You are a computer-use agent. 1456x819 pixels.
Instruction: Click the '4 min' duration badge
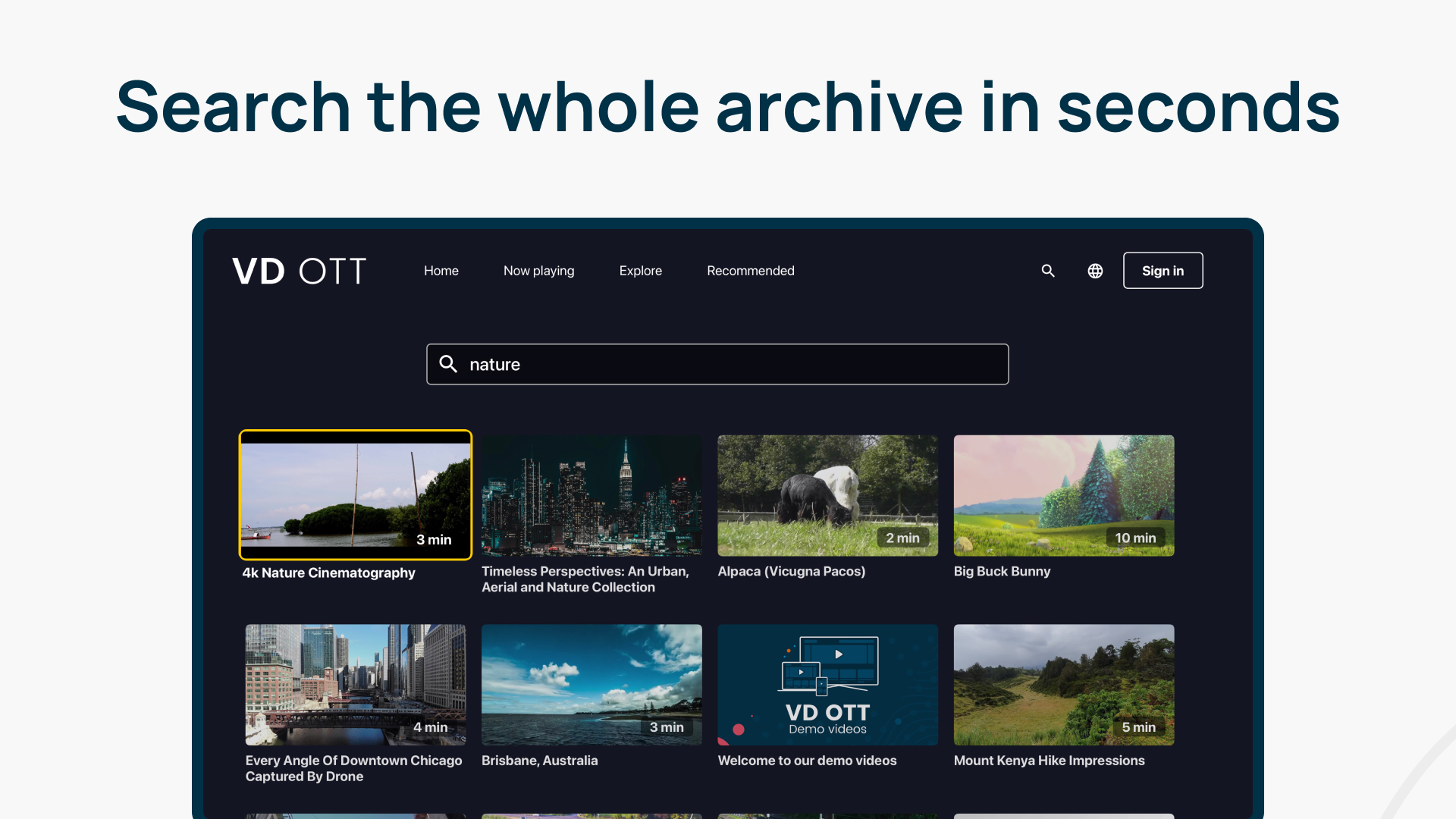coord(430,727)
